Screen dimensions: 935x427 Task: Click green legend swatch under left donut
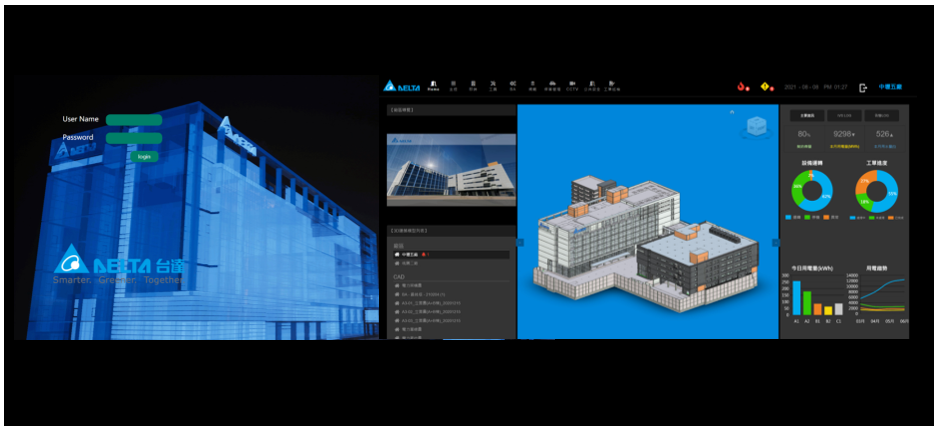(807, 217)
